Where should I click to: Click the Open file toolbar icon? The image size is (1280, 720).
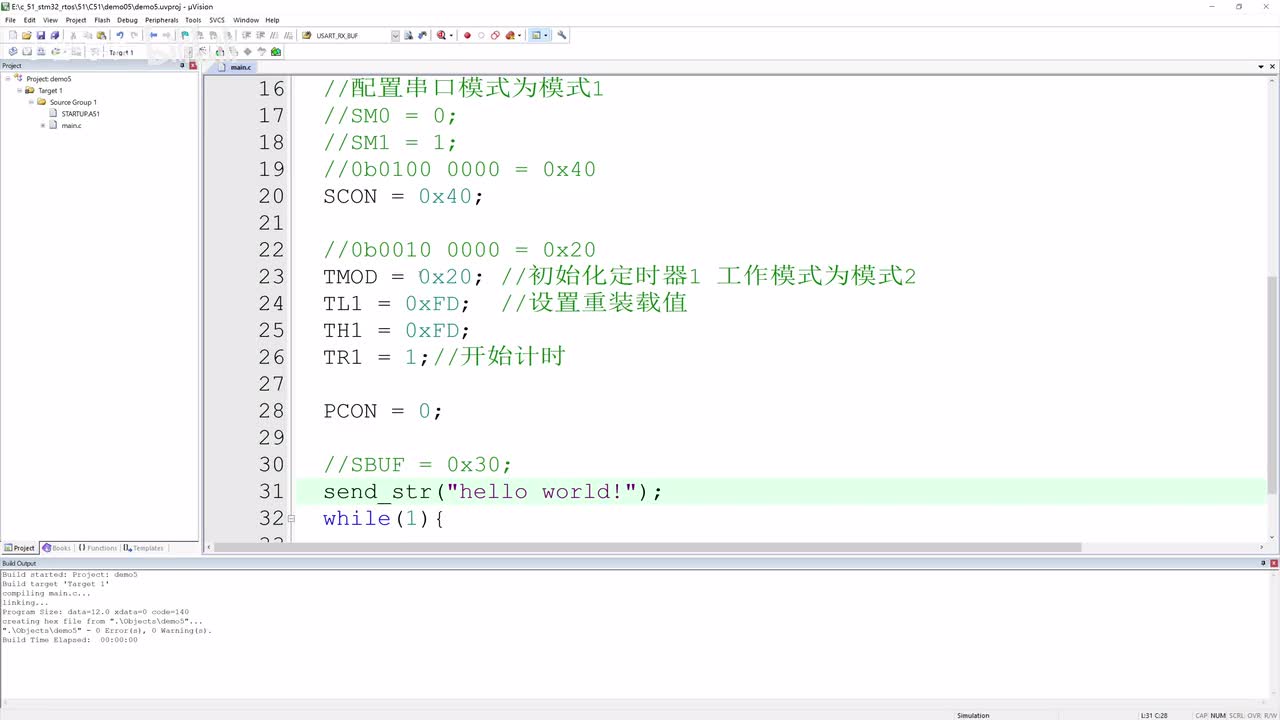pos(27,35)
